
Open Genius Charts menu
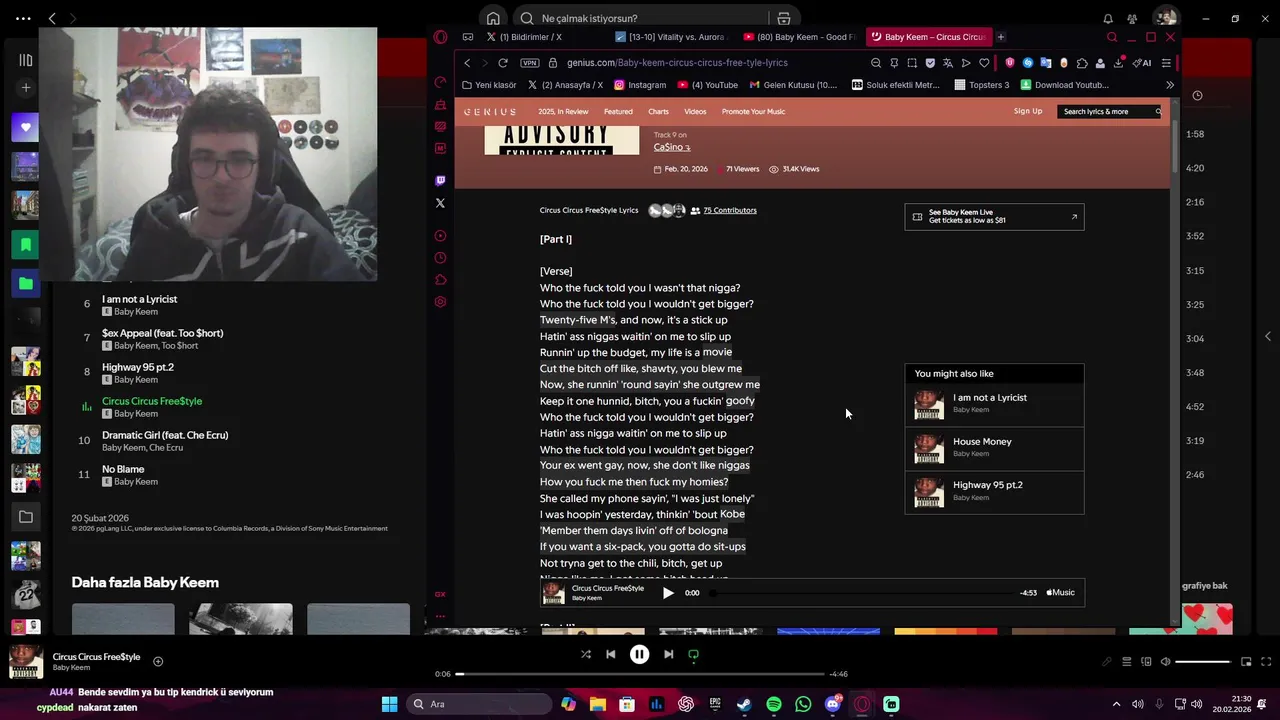(x=658, y=111)
